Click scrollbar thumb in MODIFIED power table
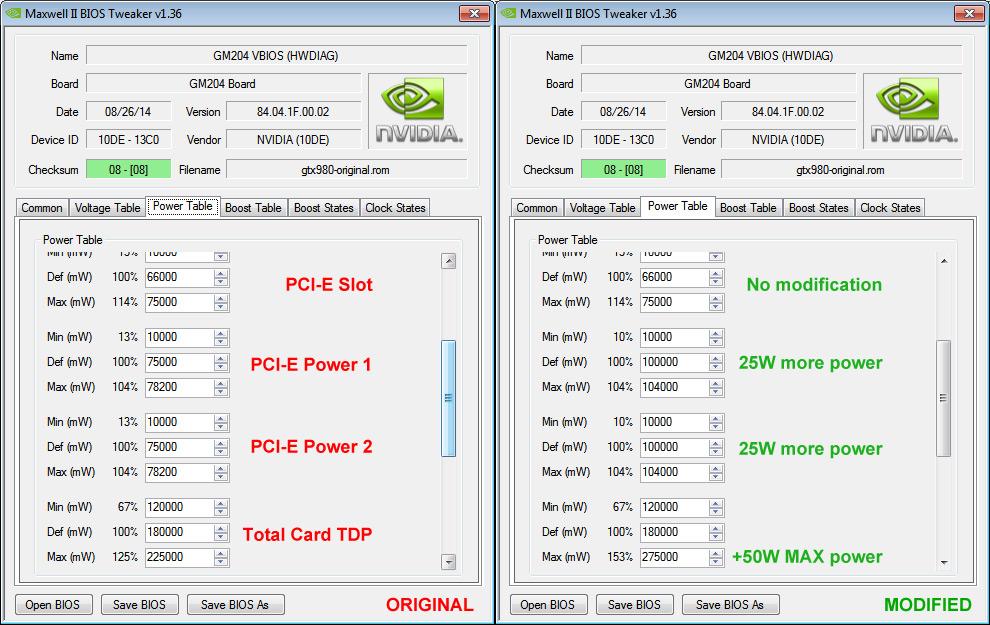Viewport: 990px width, 625px height. point(944,398)
